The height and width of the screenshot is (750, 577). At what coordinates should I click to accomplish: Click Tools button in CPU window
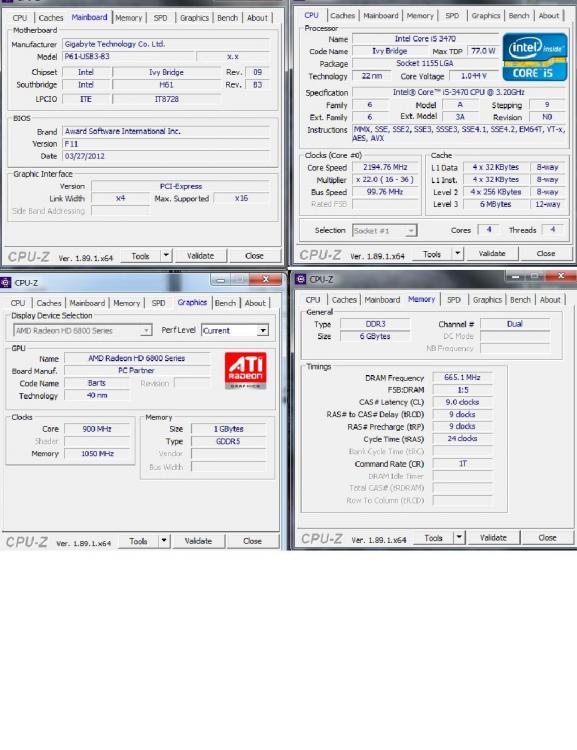432,254
